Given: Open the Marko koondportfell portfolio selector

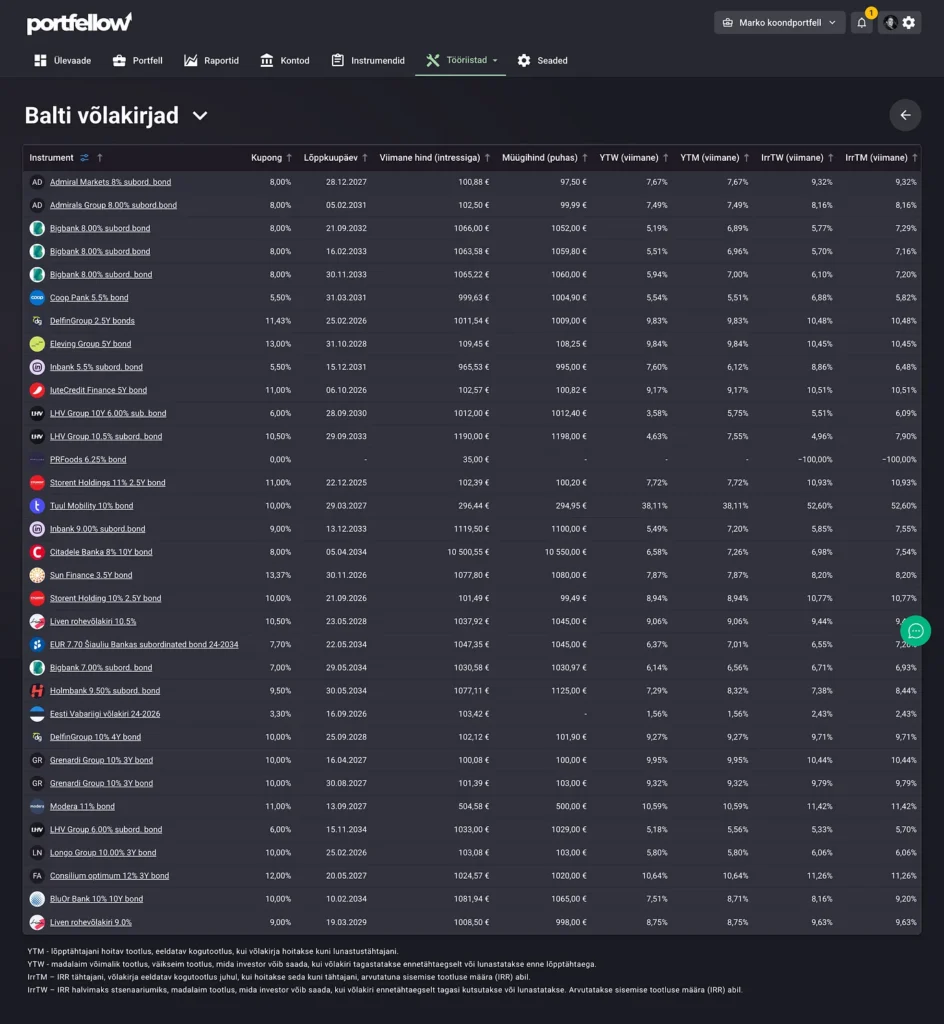Looking at the screenshot, I should click(779, 23).
